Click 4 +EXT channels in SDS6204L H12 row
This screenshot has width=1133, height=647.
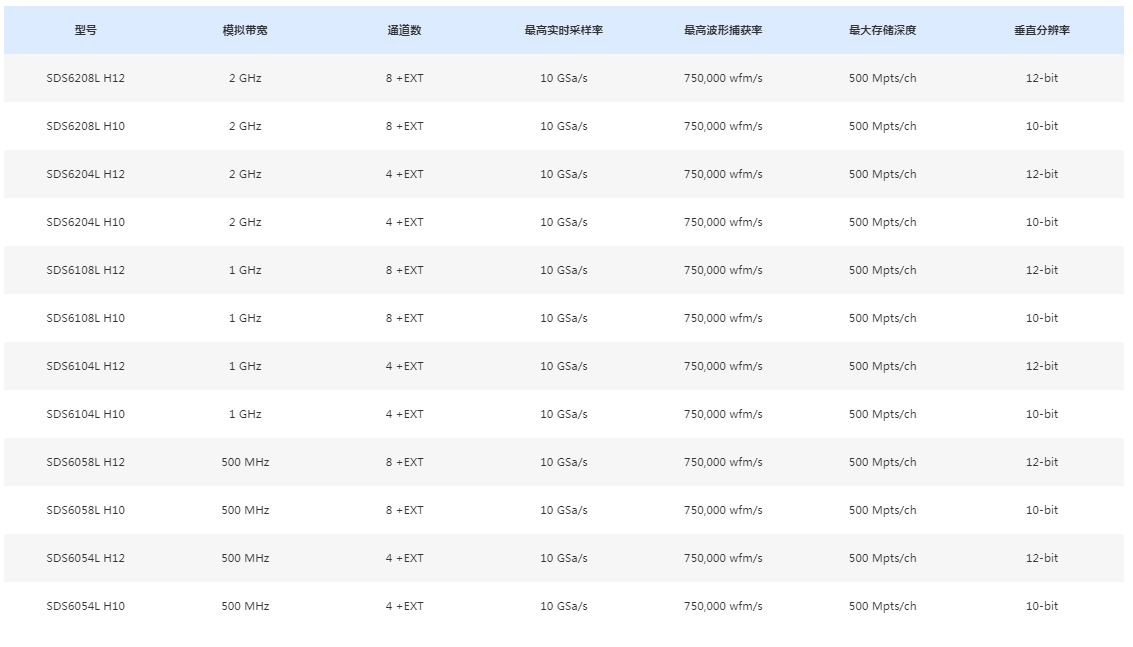(405, 174)
